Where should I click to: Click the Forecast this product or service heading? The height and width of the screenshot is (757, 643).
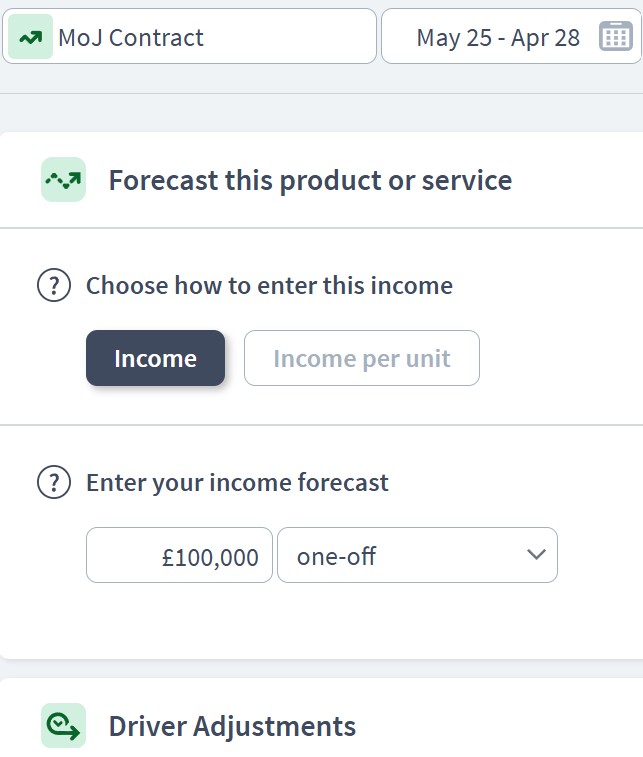pyautogui.click(x=310, y=181)
